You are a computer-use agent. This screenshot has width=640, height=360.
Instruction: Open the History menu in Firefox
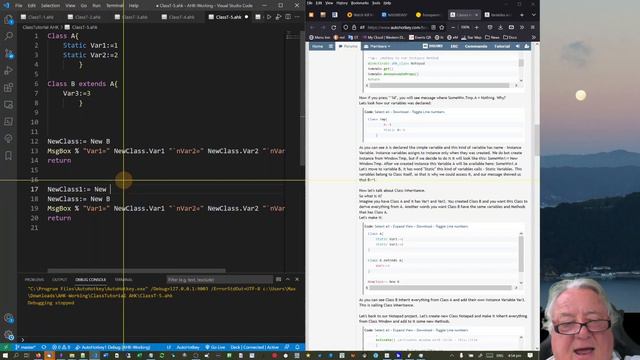(342, 3)
